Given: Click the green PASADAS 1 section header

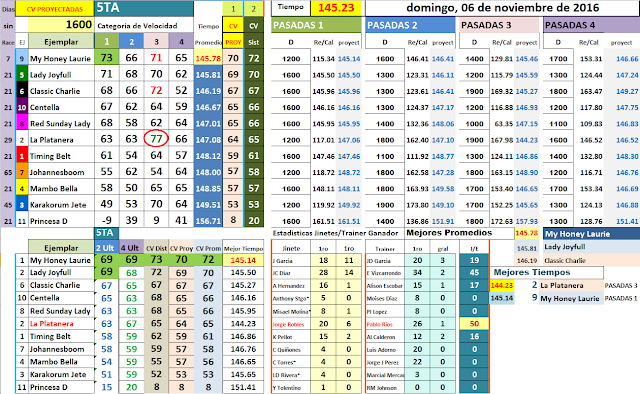Looking at the screenshot, I should (x=316, y=25).
